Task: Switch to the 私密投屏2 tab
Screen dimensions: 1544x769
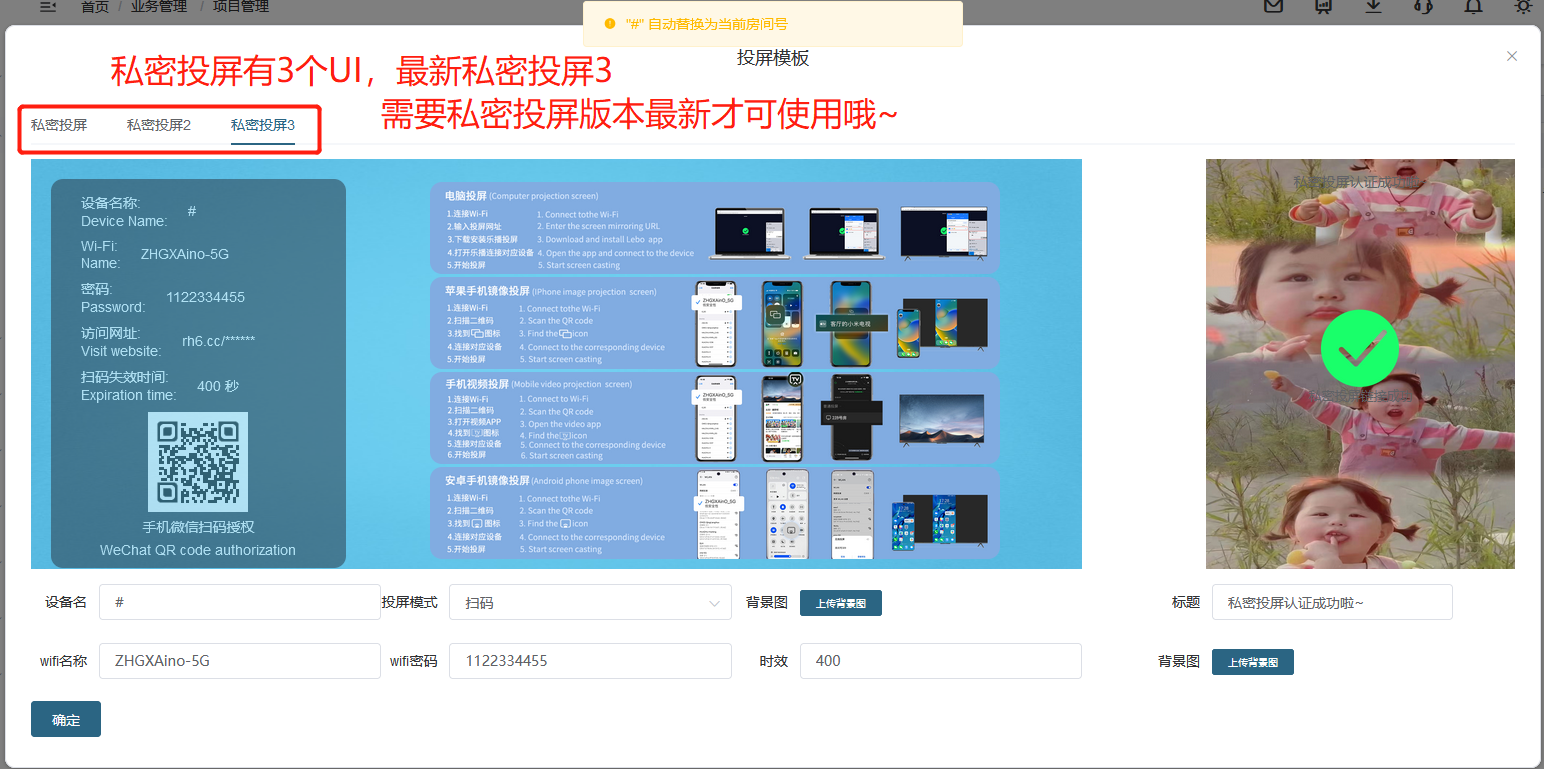Action: tap(158, 125)
